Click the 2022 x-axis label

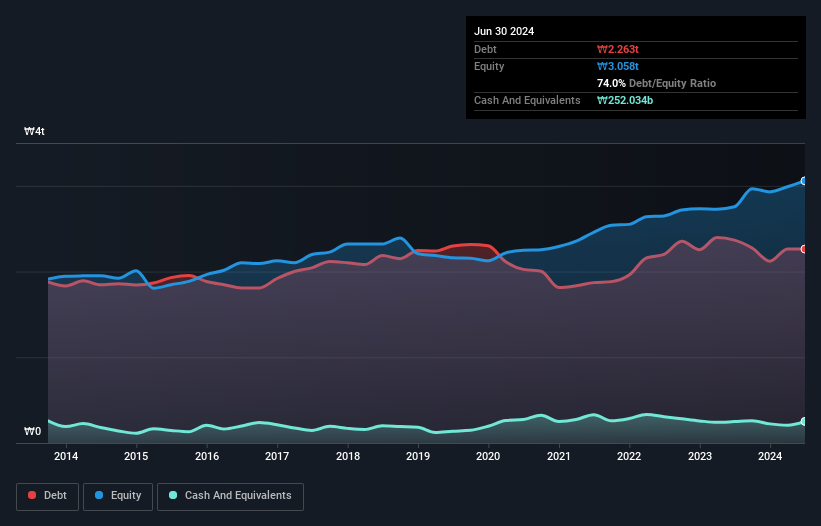(629, 456)
